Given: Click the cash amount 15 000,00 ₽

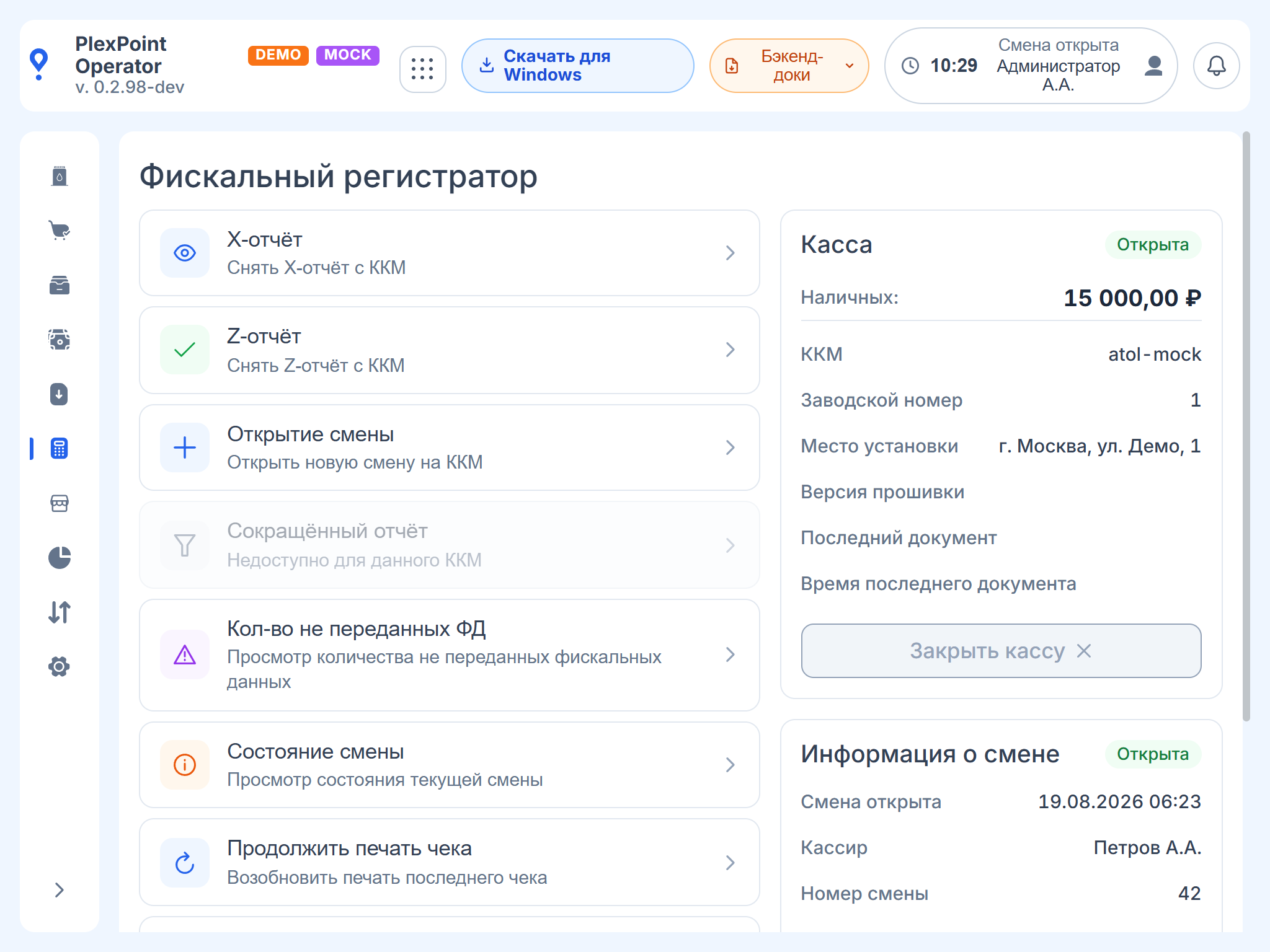Looking at the screenshot, I should 1132,298.
